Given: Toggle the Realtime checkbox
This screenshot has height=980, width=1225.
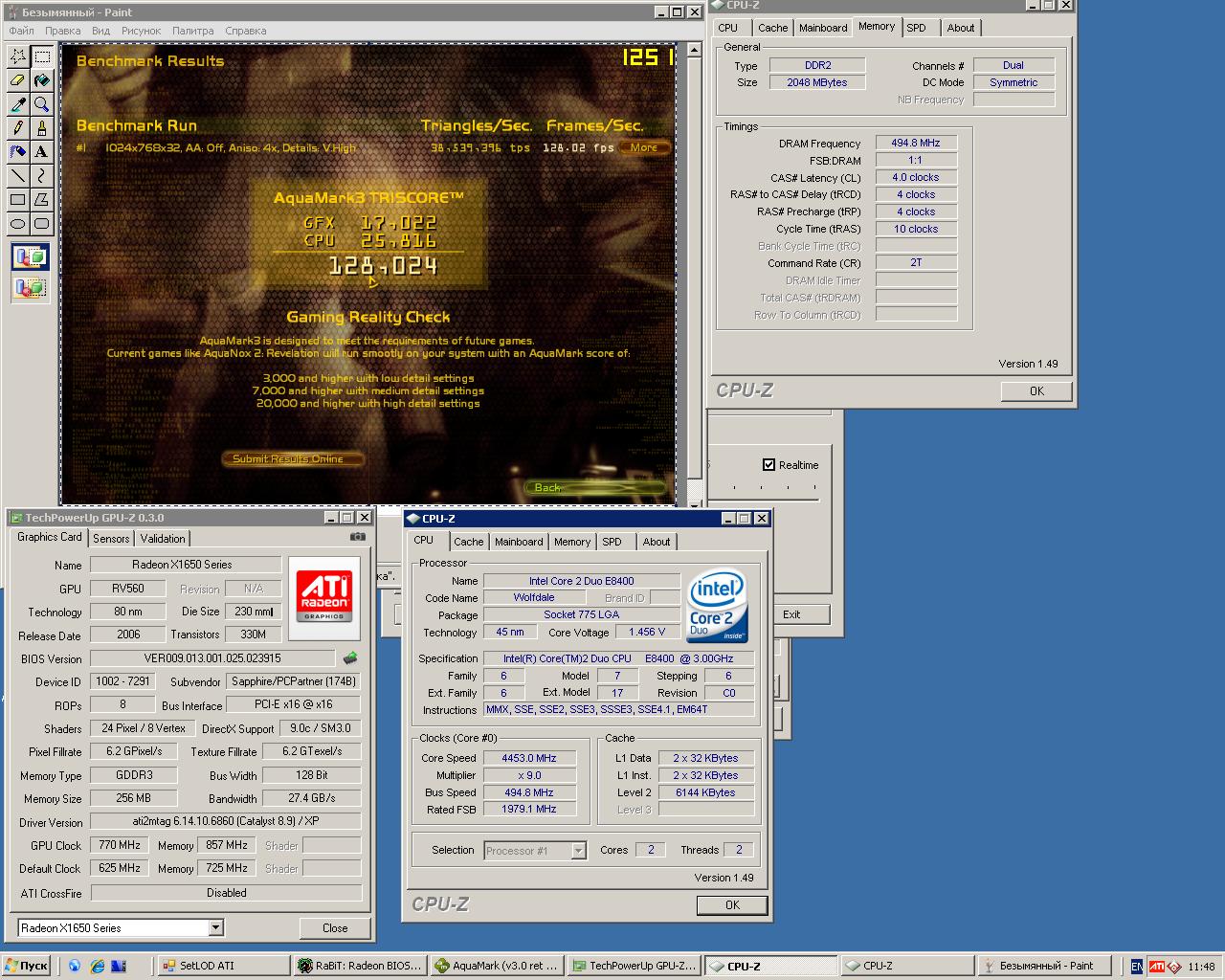Looking at the screenshot, I should (768, 465).
